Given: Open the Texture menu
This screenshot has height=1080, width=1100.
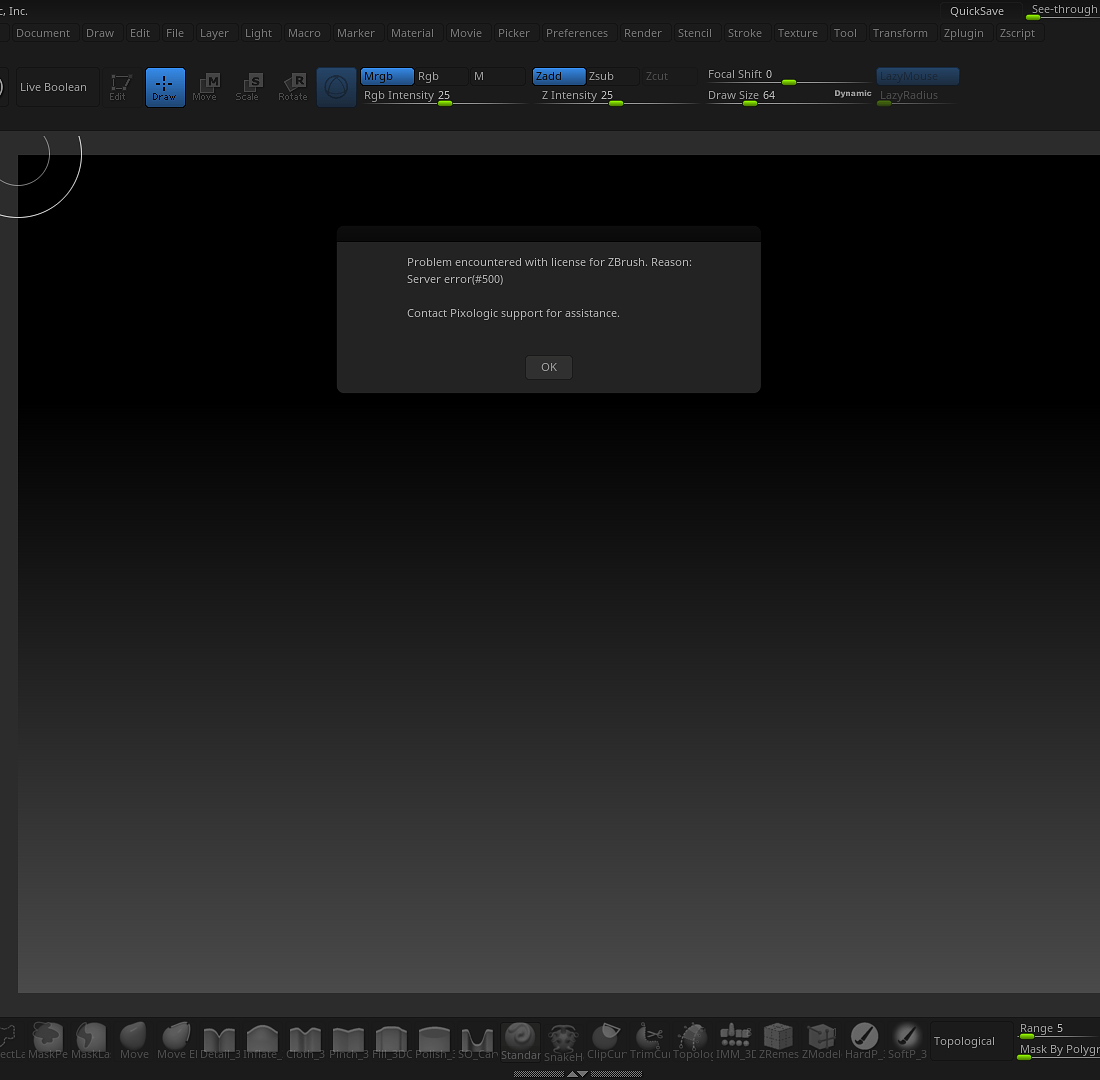Looking at the screenshot, I should pos(798,33).
